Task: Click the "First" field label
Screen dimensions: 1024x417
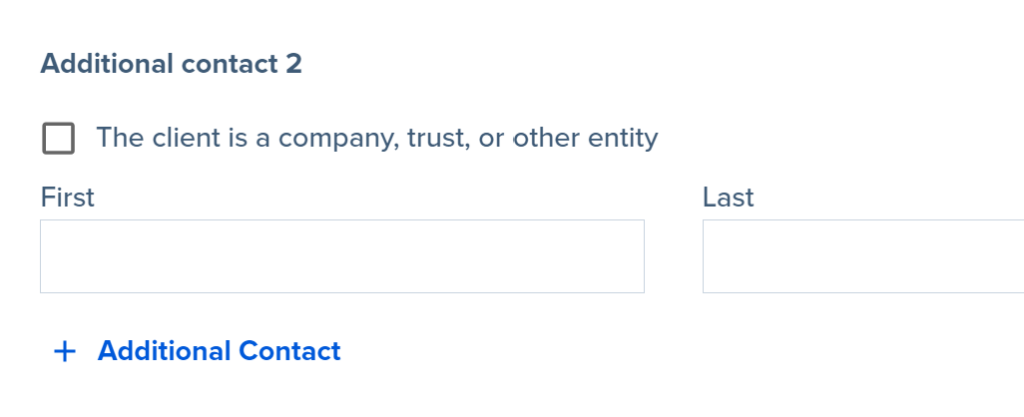Action: tap(67, 197)
